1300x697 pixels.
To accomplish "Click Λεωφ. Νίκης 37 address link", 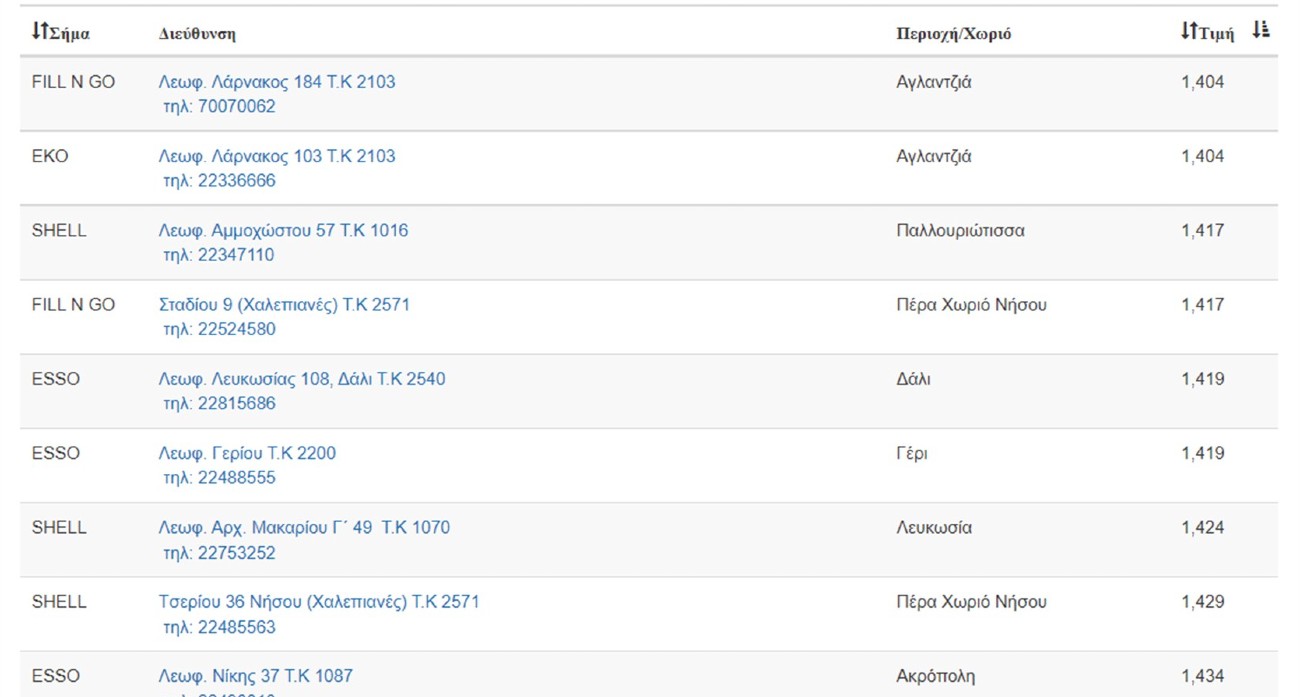I will [x=256, y=676].
